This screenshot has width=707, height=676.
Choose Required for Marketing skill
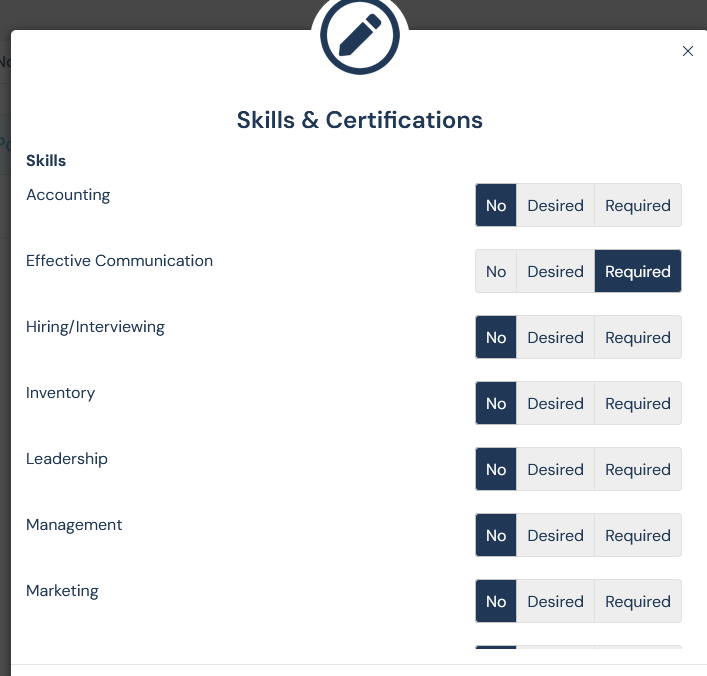pos(637,602)
